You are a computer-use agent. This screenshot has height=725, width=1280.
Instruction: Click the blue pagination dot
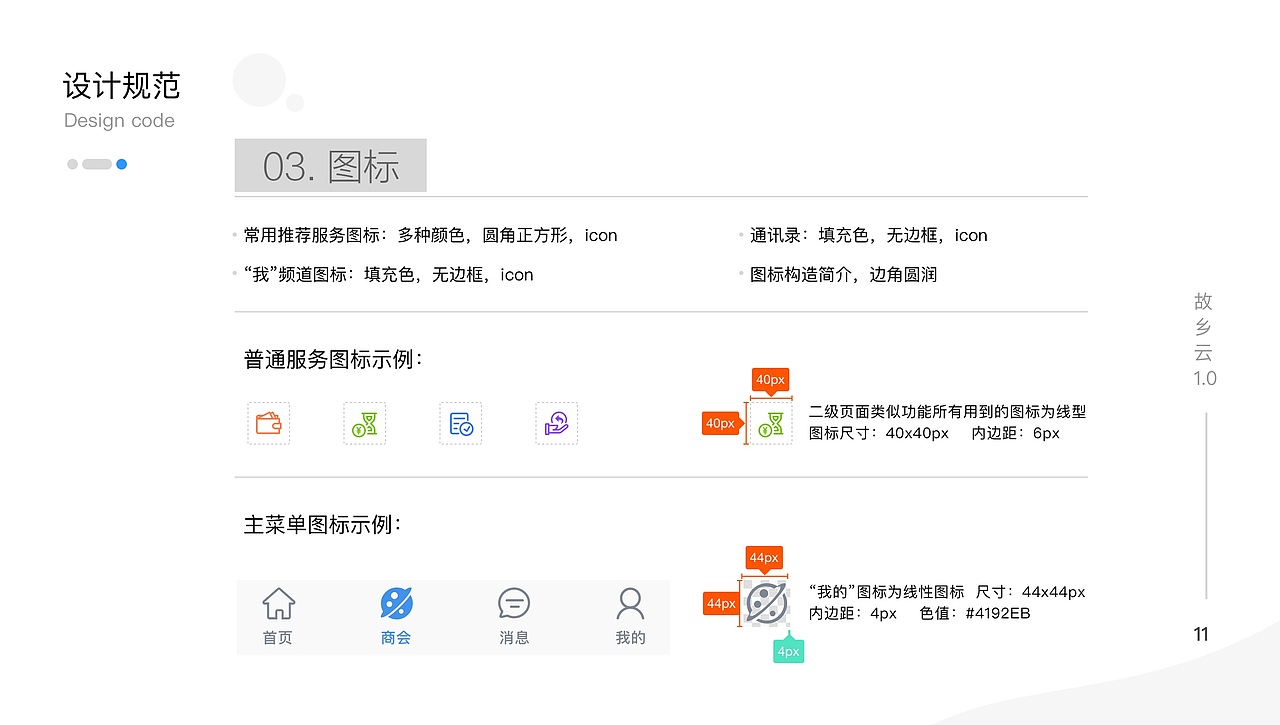121,164
